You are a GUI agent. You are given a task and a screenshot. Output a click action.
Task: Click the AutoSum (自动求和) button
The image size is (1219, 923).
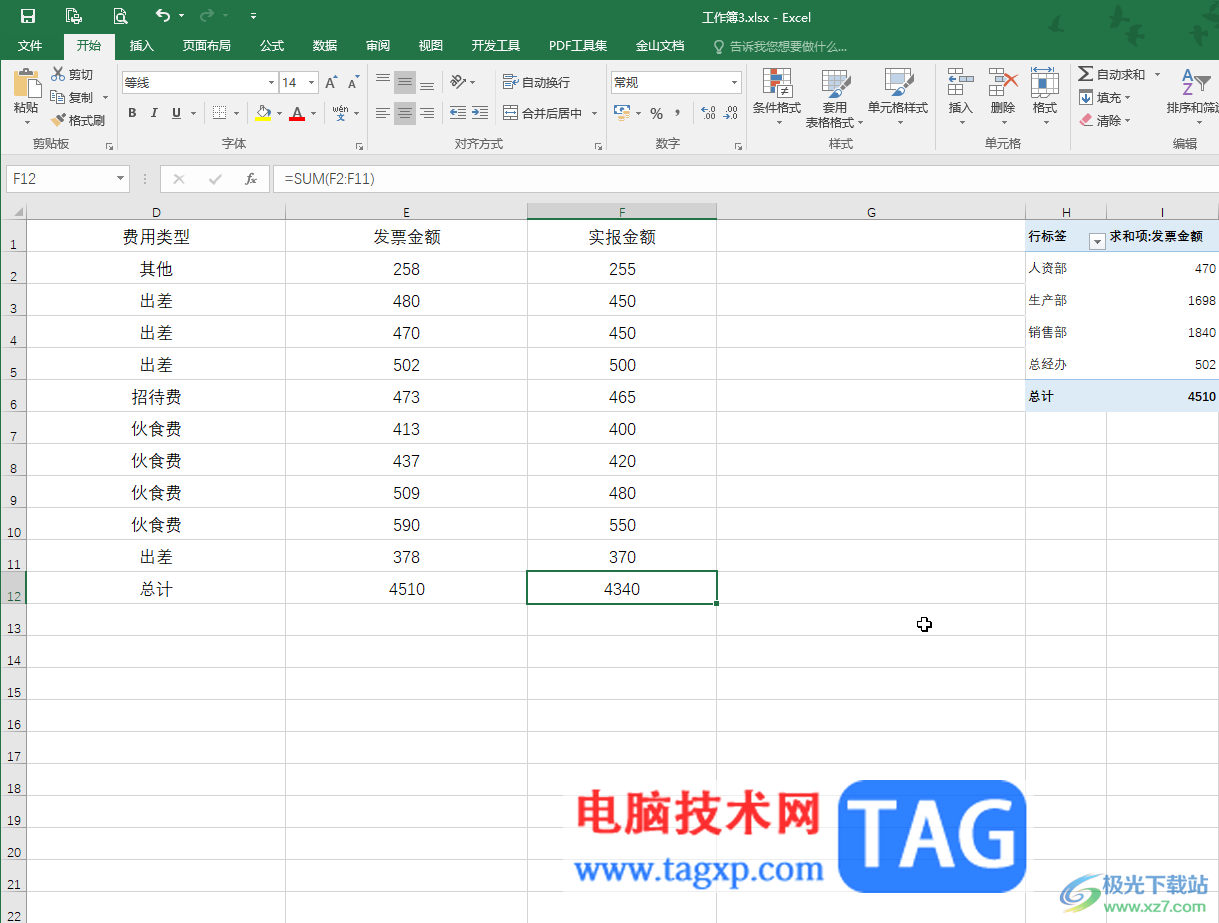pos(1112,74)
